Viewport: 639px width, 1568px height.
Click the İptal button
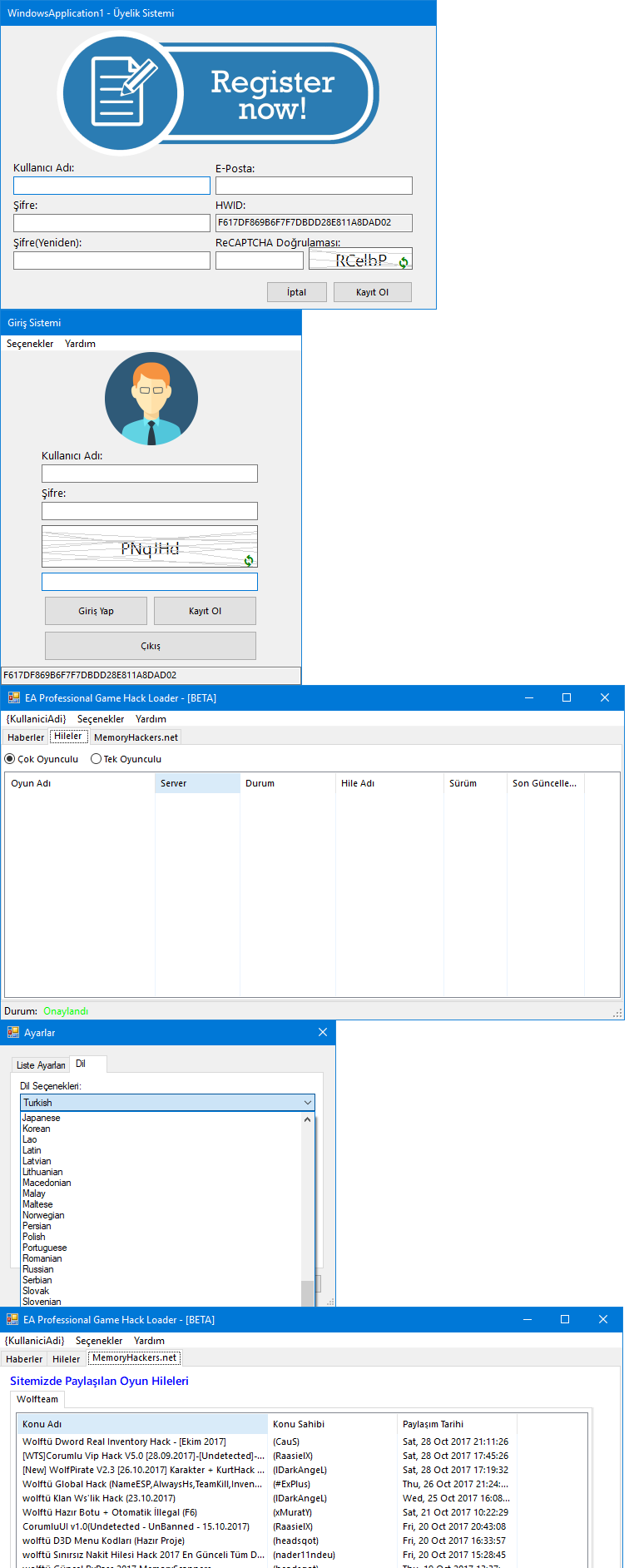[296, 292]
